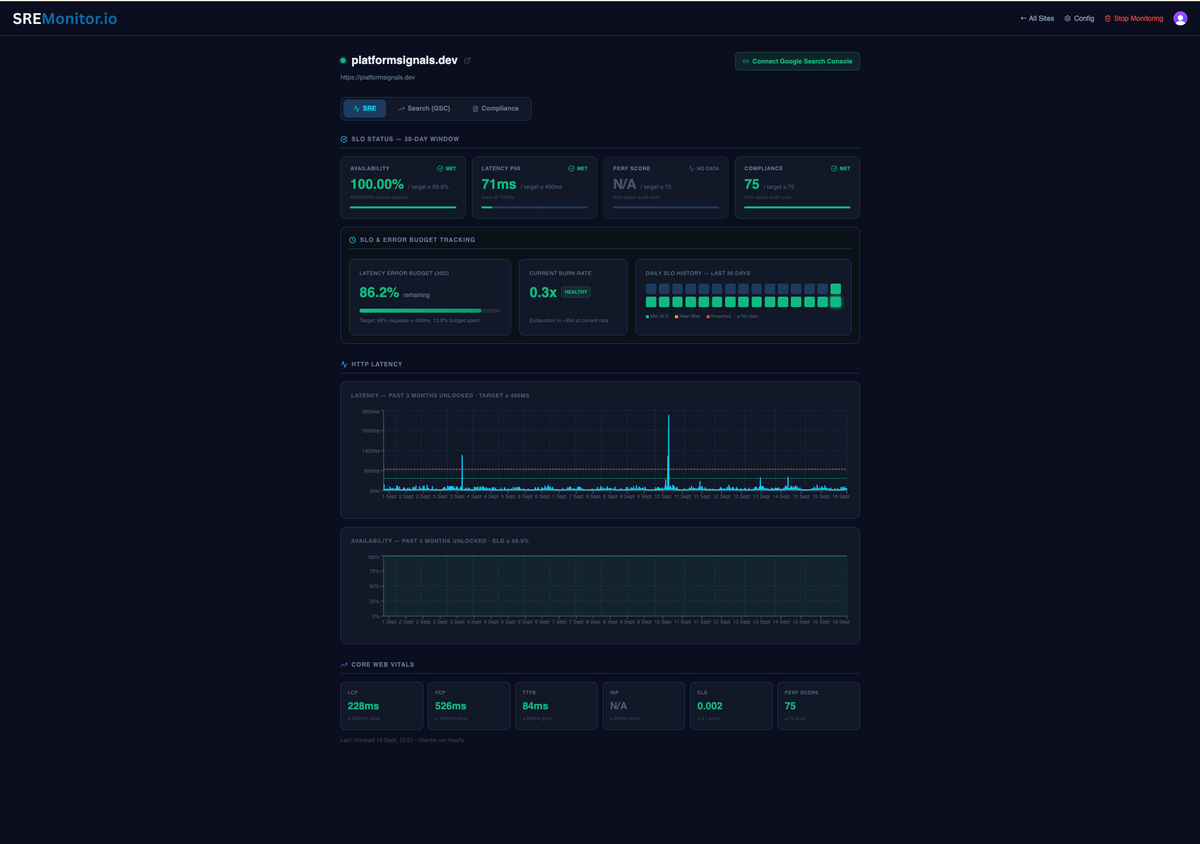Click Connect Google Search Console button
1200x844 pixels.
(797, 61)
